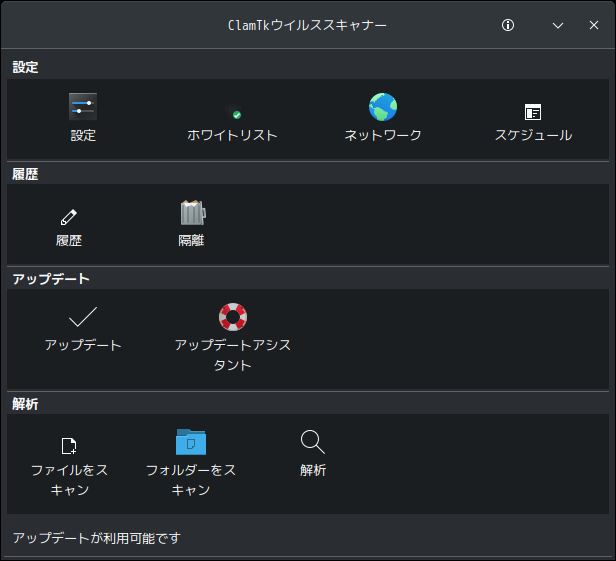This screenshot has height=561, width=616.
Task: Open the 解析 magnifying glass icon
Action: click(313, 442)
